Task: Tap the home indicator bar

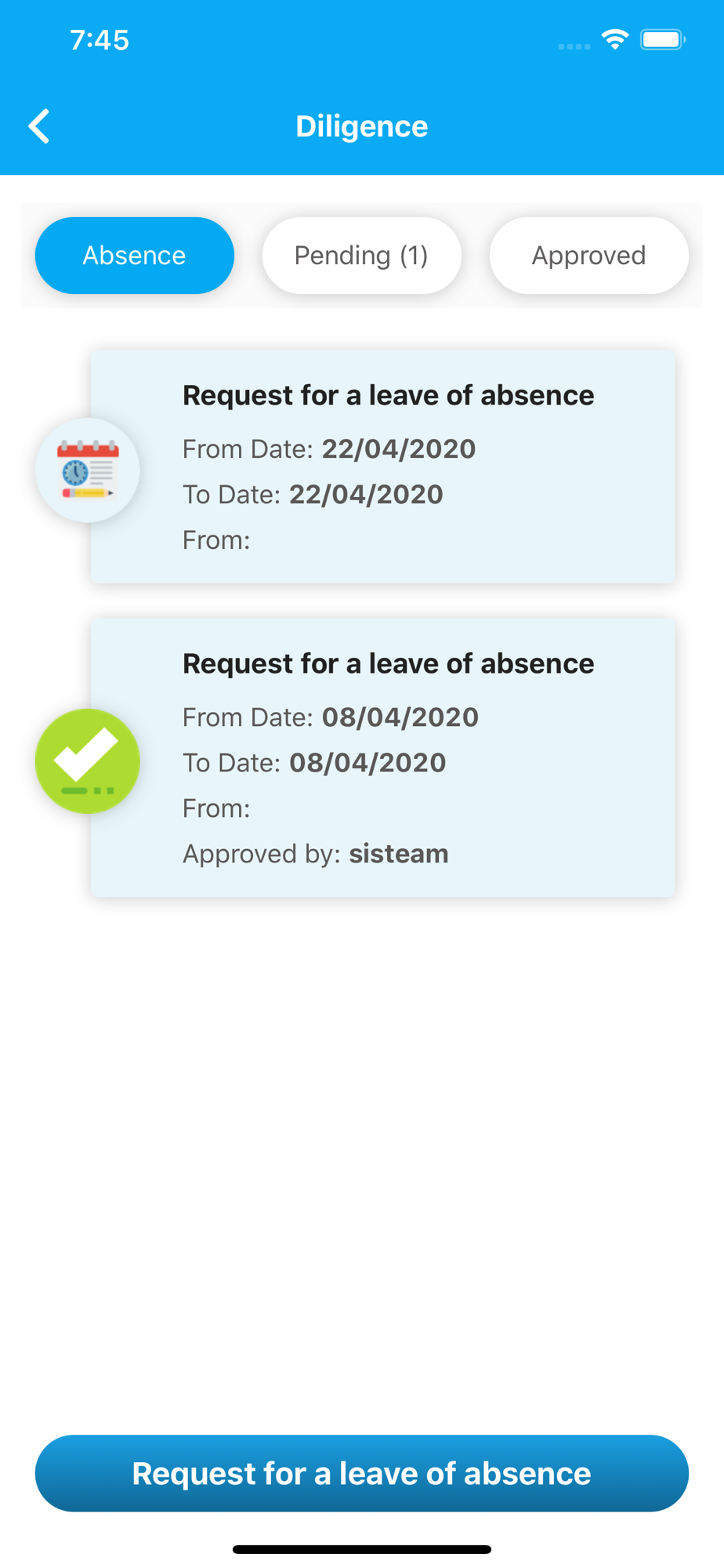Action: pyautogui.click(x=361, y=1549)
